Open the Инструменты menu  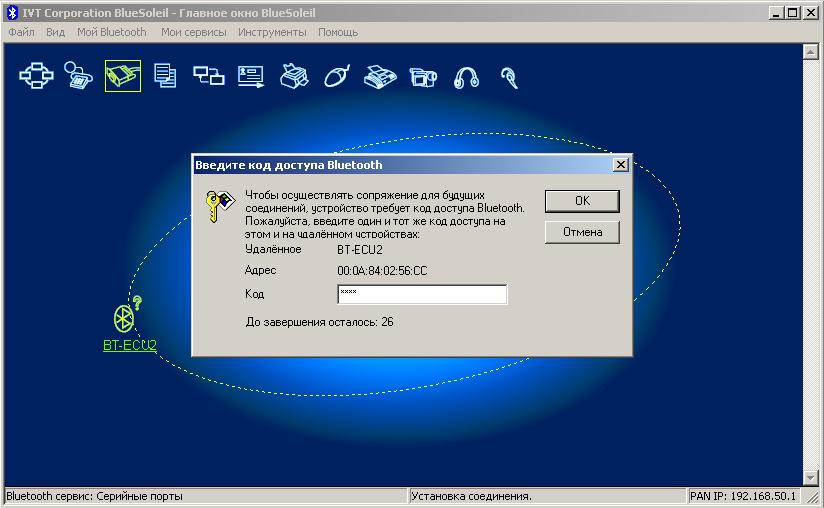(272, 32)
